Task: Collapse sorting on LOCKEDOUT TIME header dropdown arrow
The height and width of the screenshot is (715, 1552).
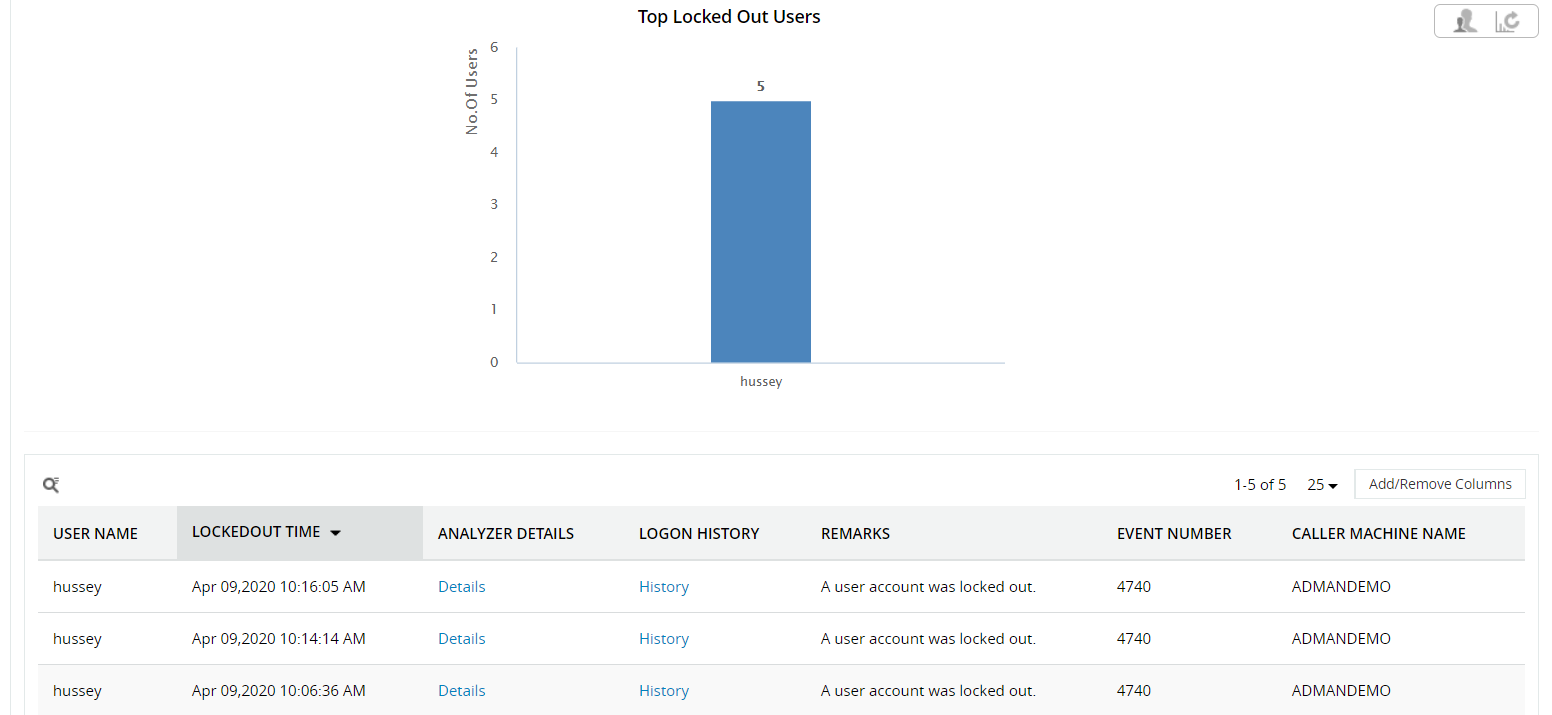Action: [337, 533]
